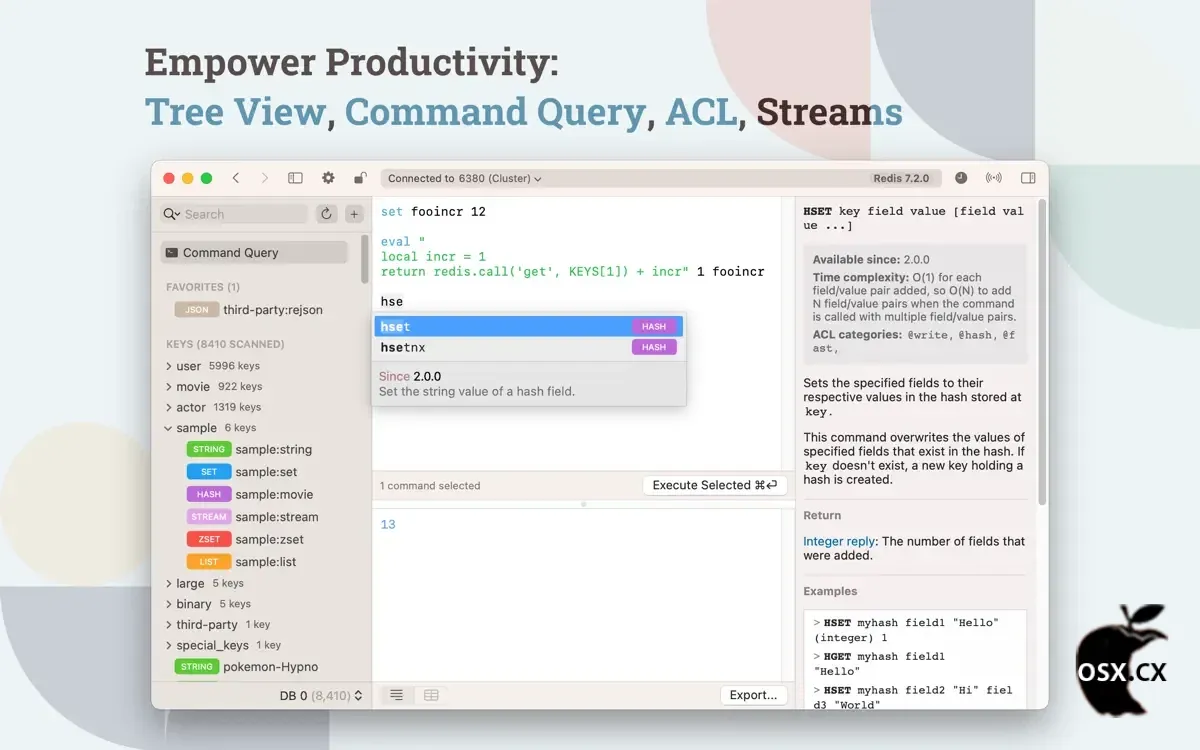
Task: Select the sample:list key
Action: [x=266, y=562]
